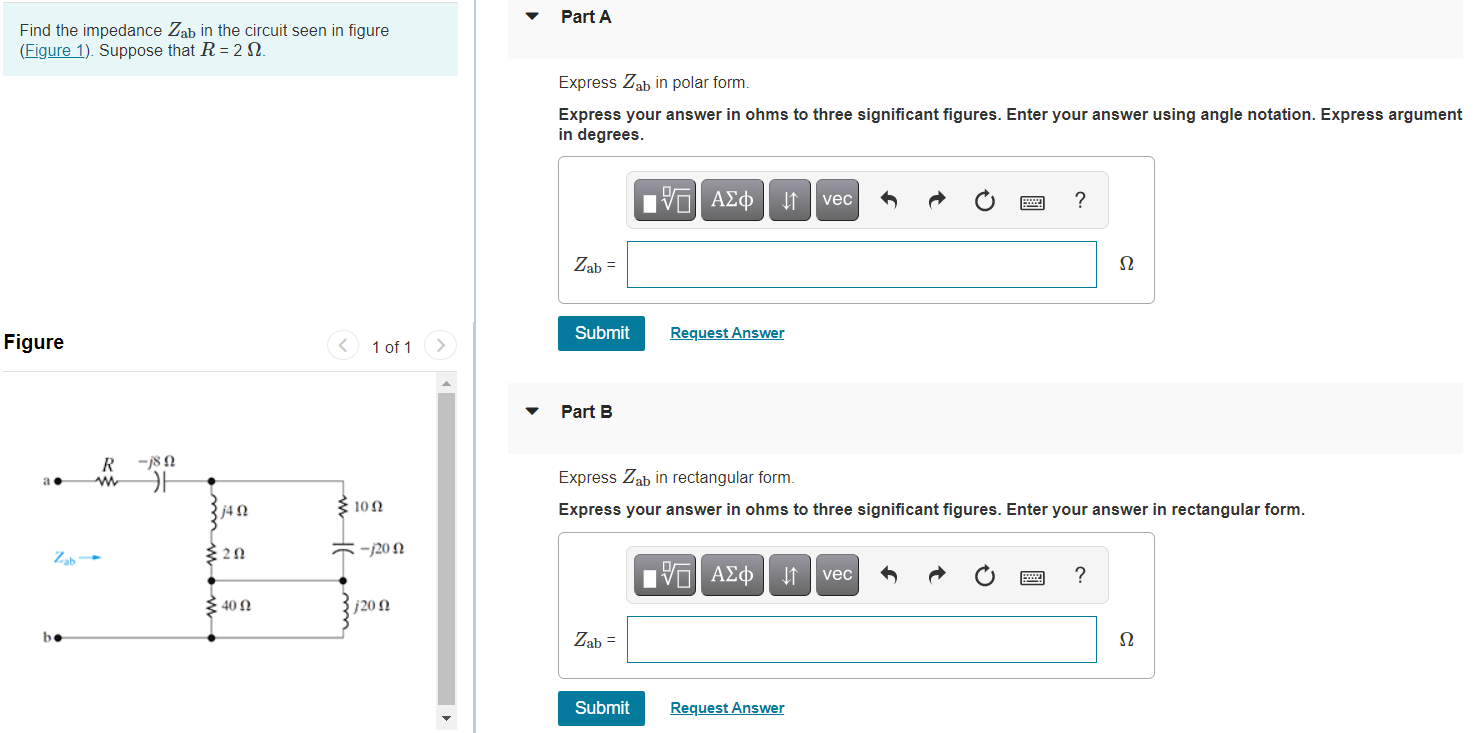
Task: Reset the Part A answer field
Action: point(985,201)
